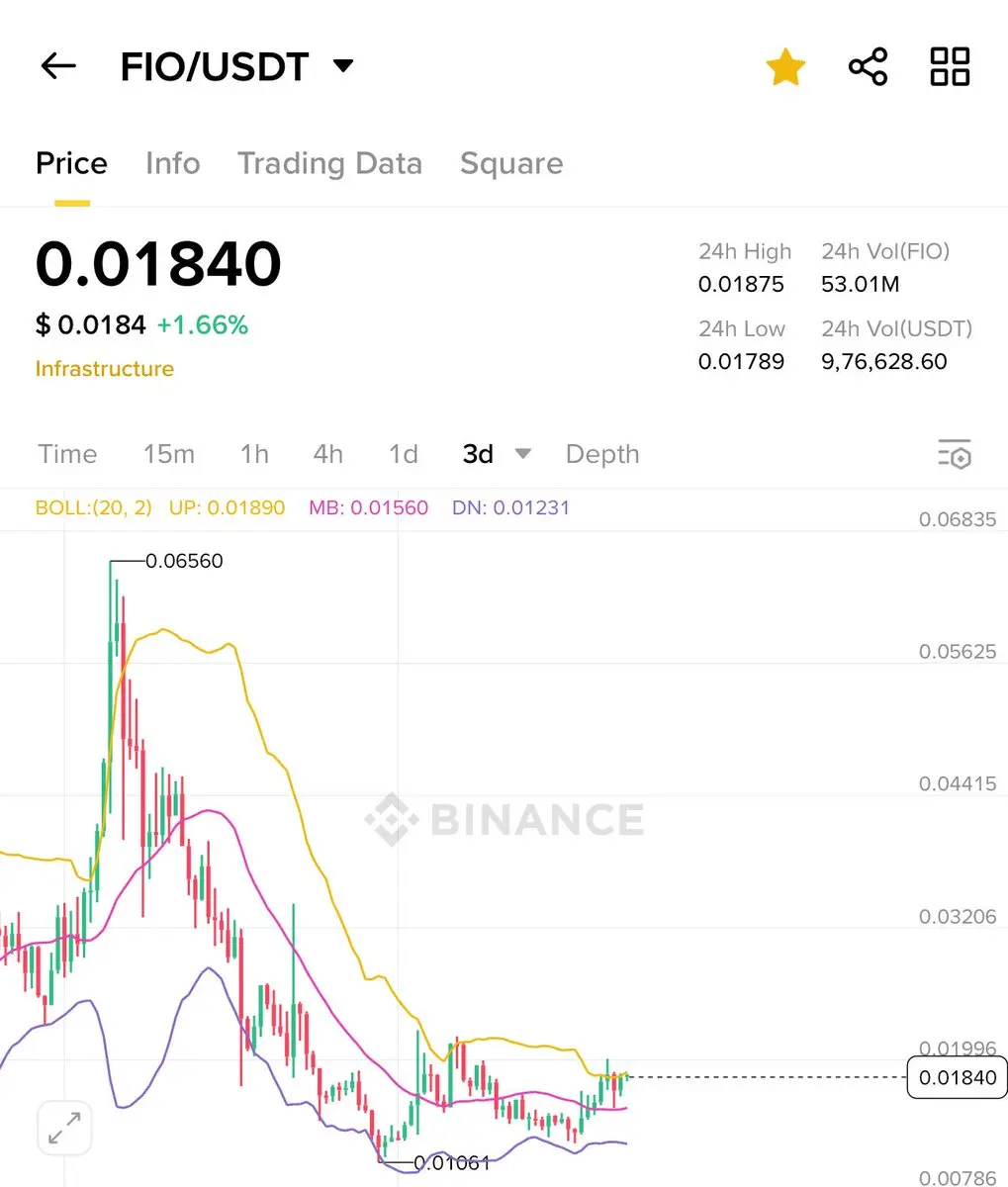Image resolution: width=1008 pixels, height=1187 pixels.
Task: Open the share icon
Action: 869,66
